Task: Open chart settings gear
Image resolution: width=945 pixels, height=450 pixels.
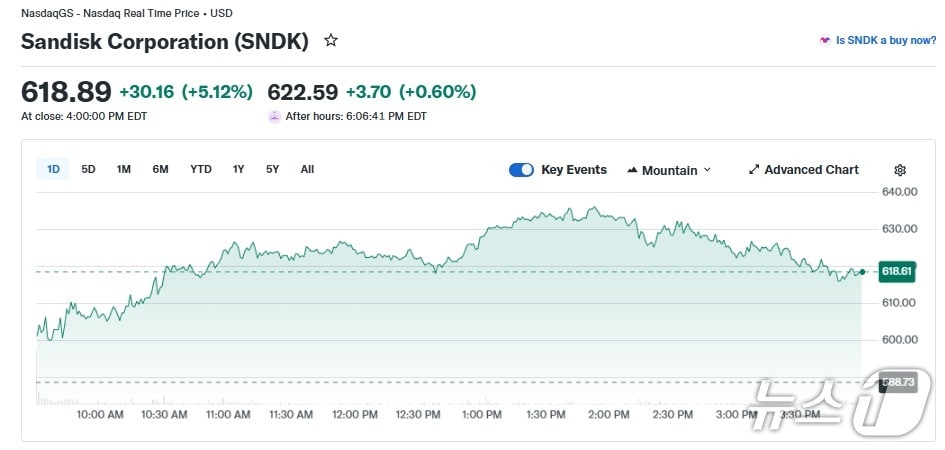Action: (900, 170)
